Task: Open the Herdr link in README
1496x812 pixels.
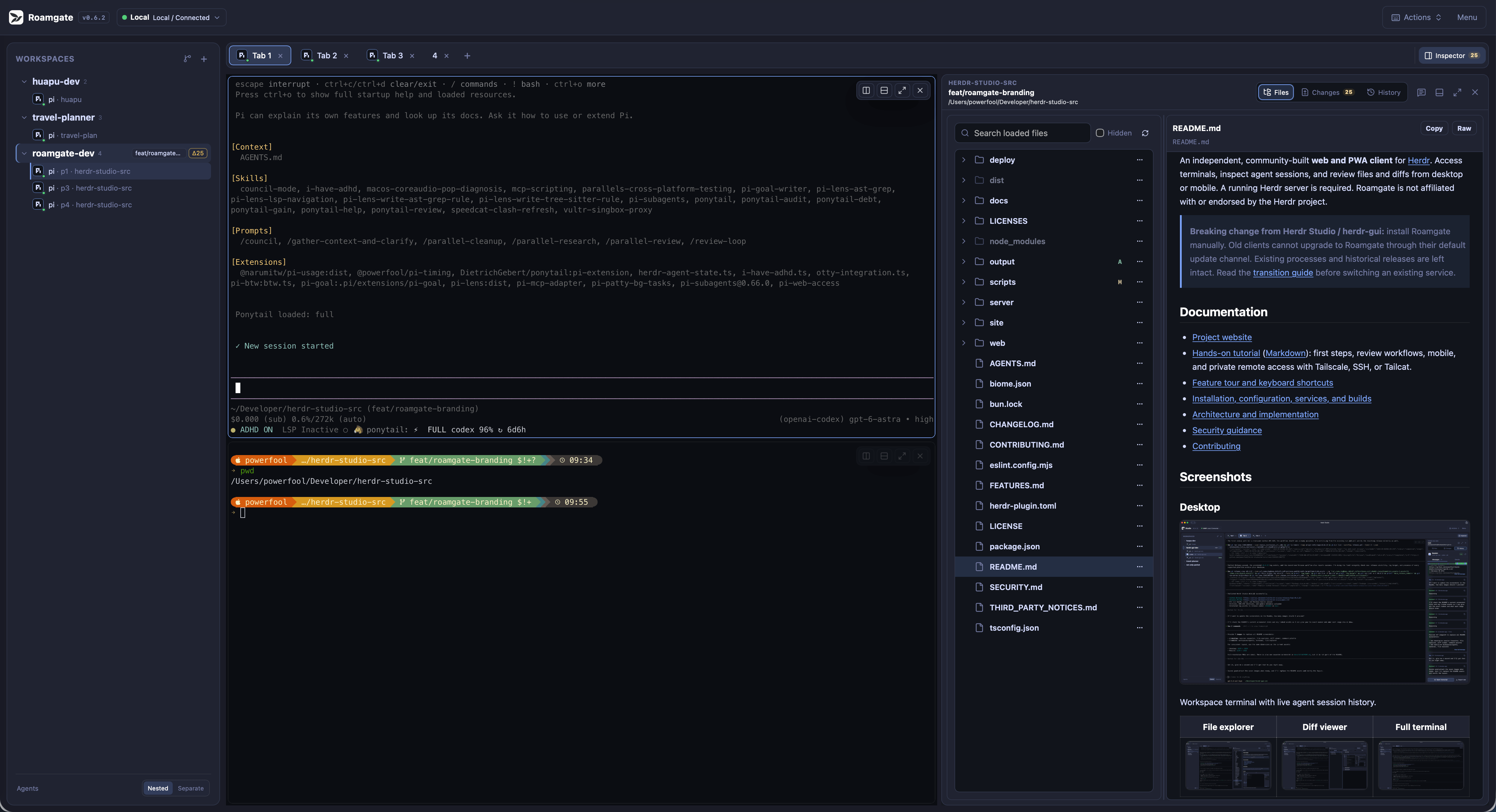Action: 1418,160
